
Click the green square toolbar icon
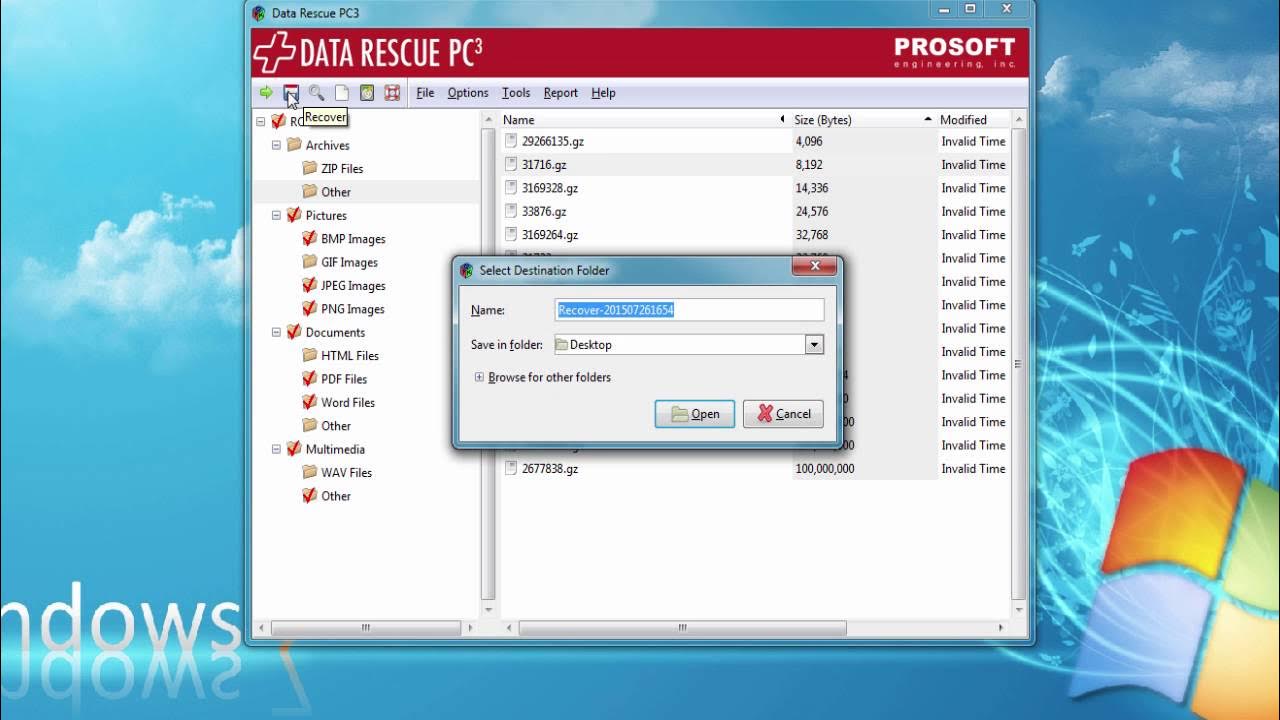367,93
